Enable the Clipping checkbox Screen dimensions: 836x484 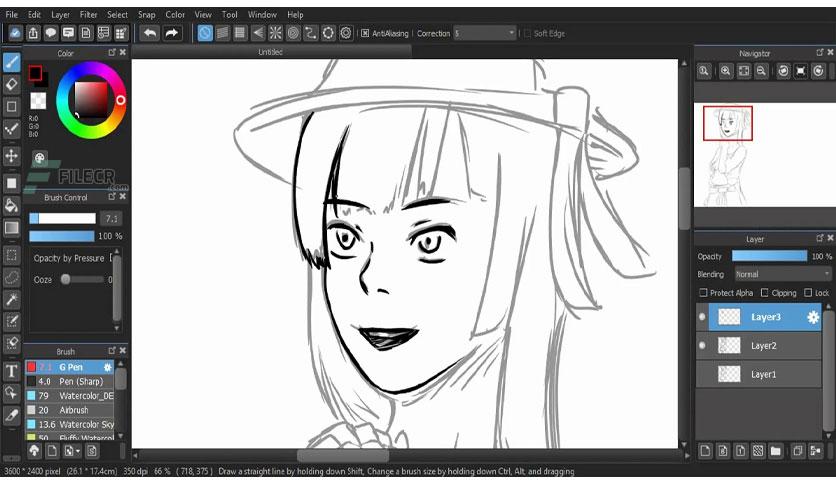click(765, 293)
